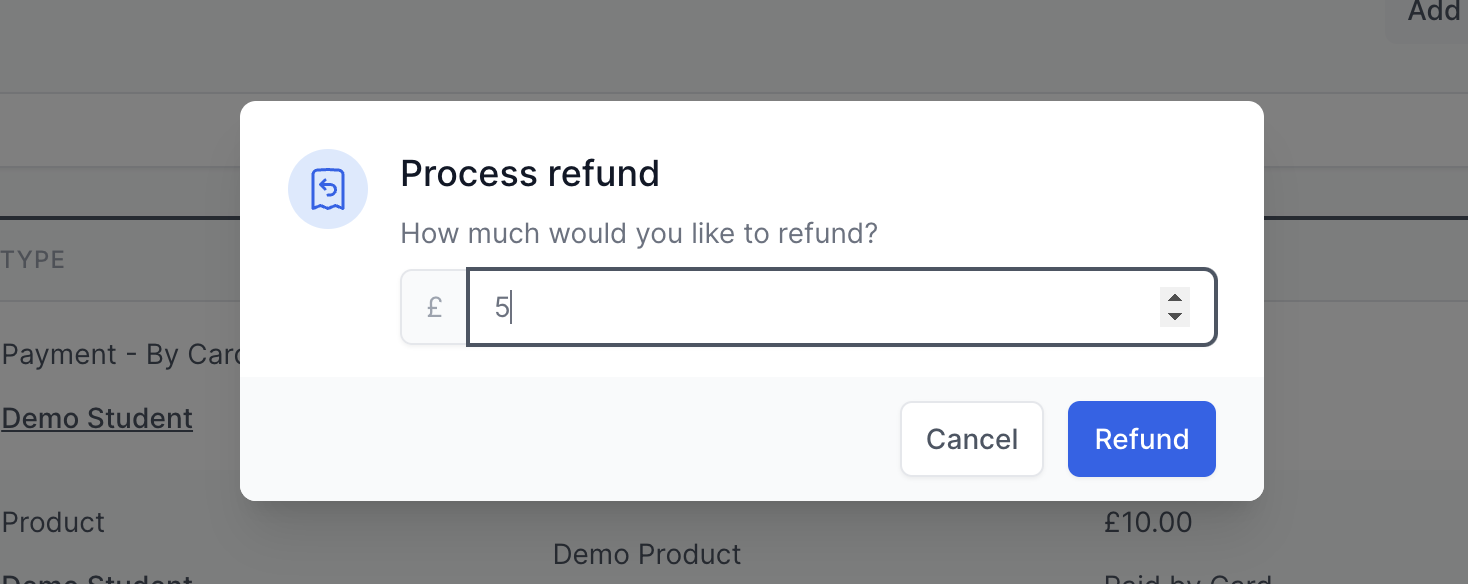Cancel the refund process

[x=971, y=439]
